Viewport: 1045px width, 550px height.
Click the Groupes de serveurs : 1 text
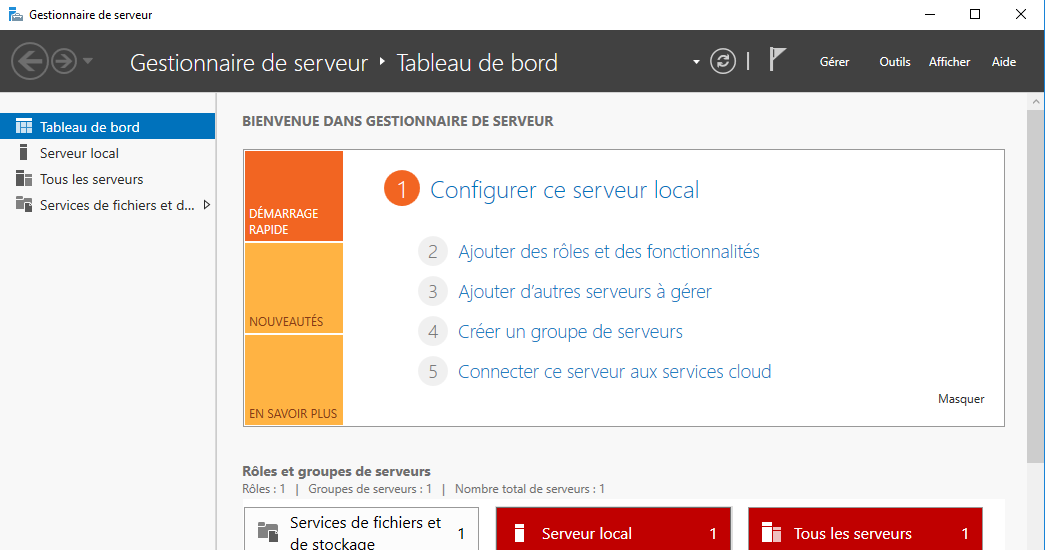(x=370, y=489)
